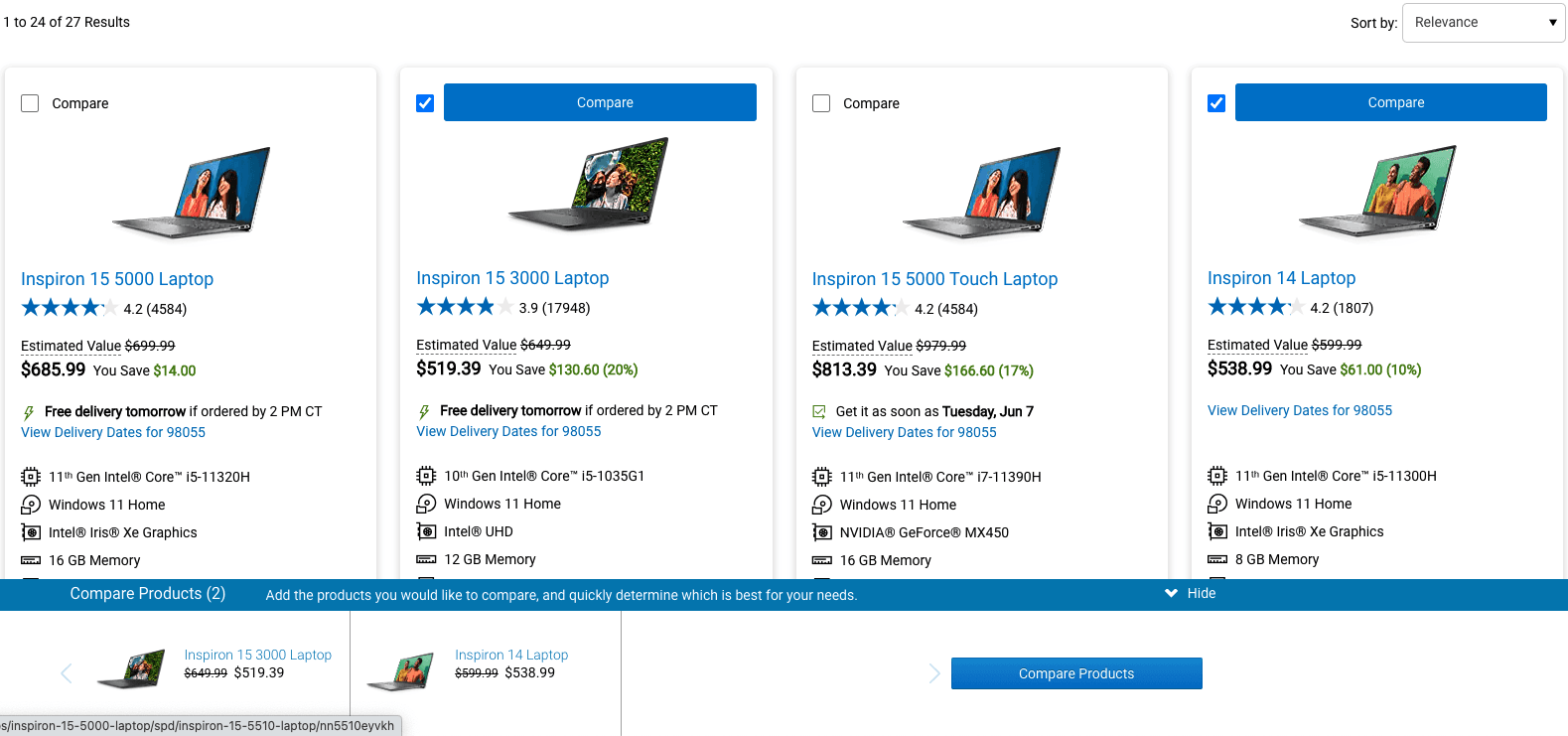The width and height of the screenshot is (1568, 736).
Task: Open the Sort by Relevance dropdown
Action: tap(1484, 23)
